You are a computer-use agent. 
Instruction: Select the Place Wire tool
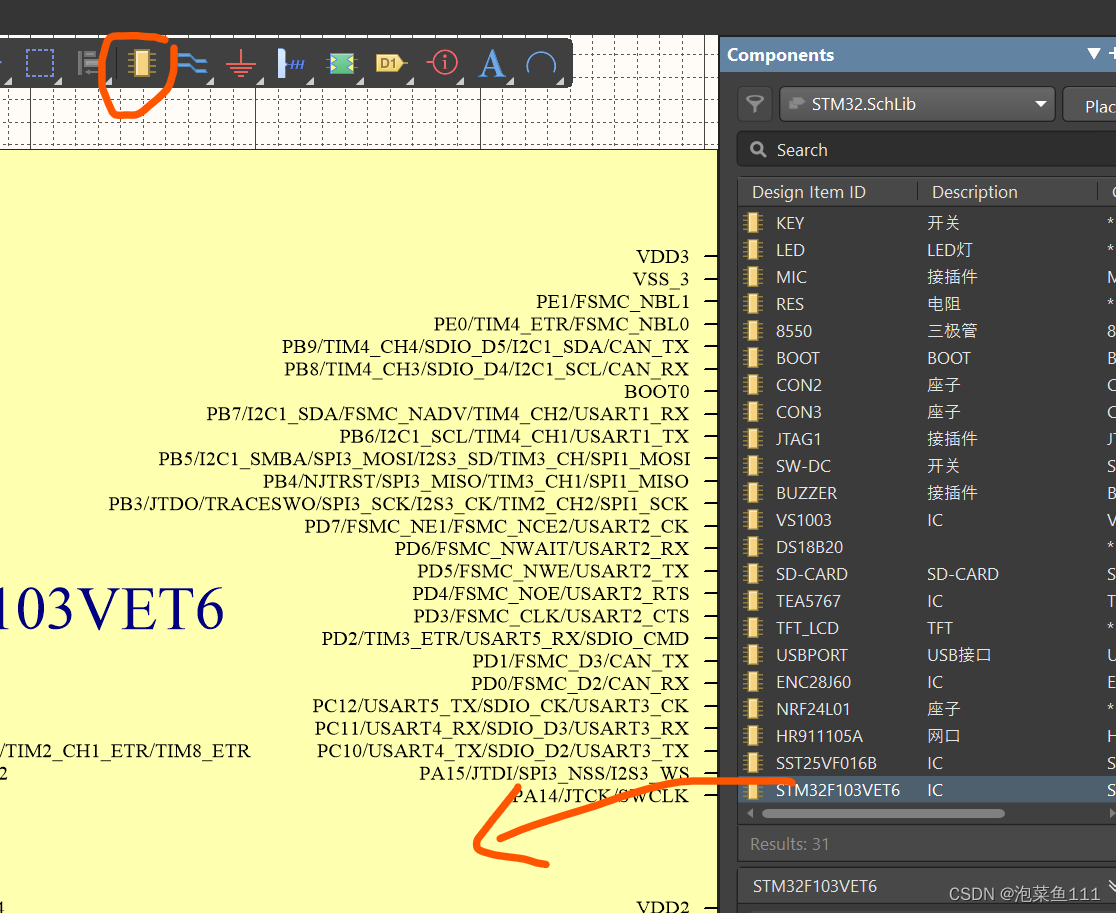click(x=192, y=63)
